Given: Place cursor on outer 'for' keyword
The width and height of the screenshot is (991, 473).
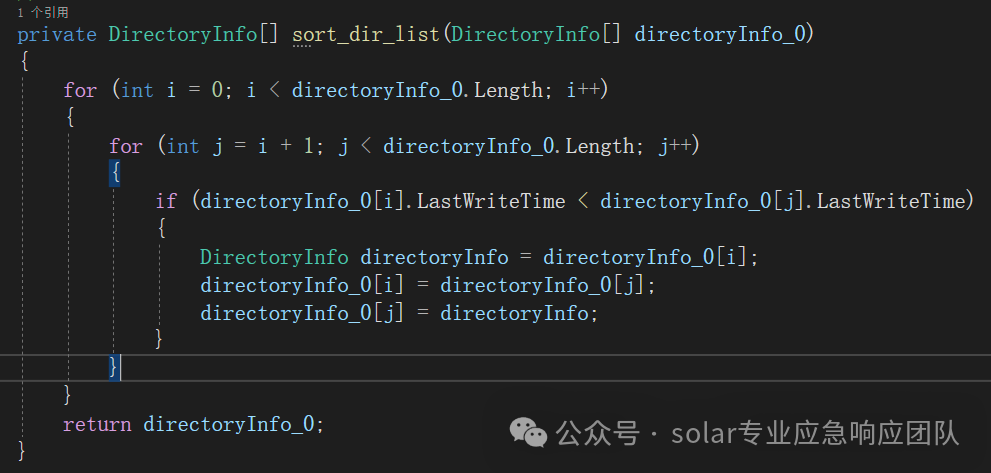Looking at the screenshot, I should 80,90.
